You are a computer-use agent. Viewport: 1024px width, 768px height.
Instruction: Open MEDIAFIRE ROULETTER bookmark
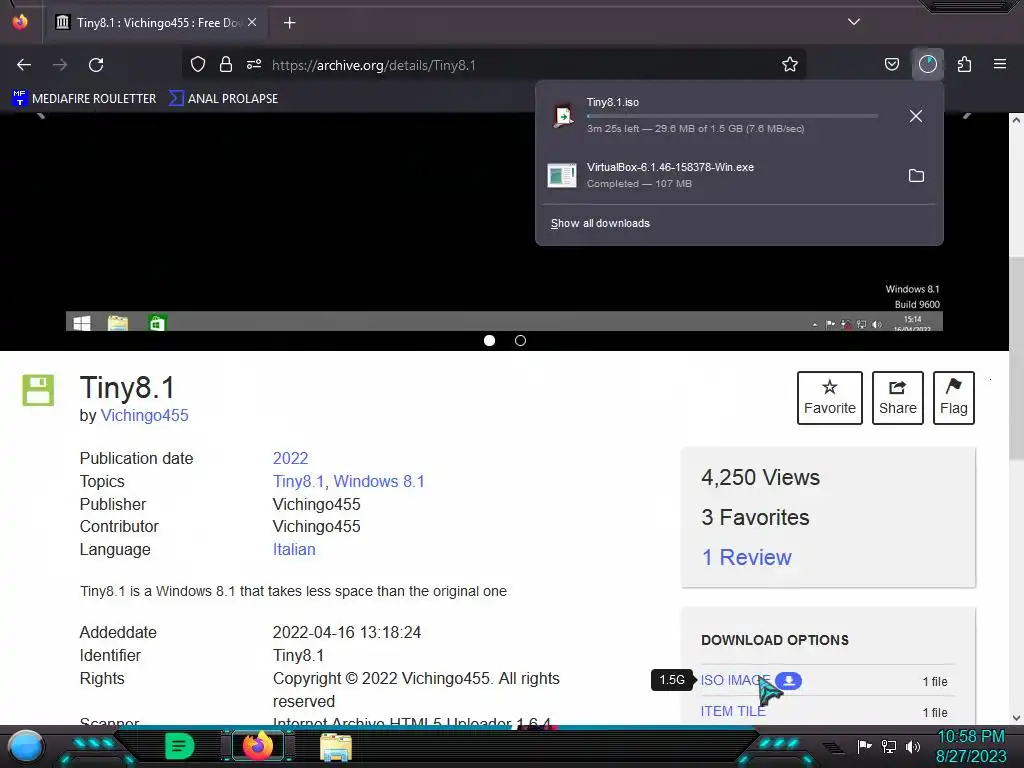tap(84, 99)
